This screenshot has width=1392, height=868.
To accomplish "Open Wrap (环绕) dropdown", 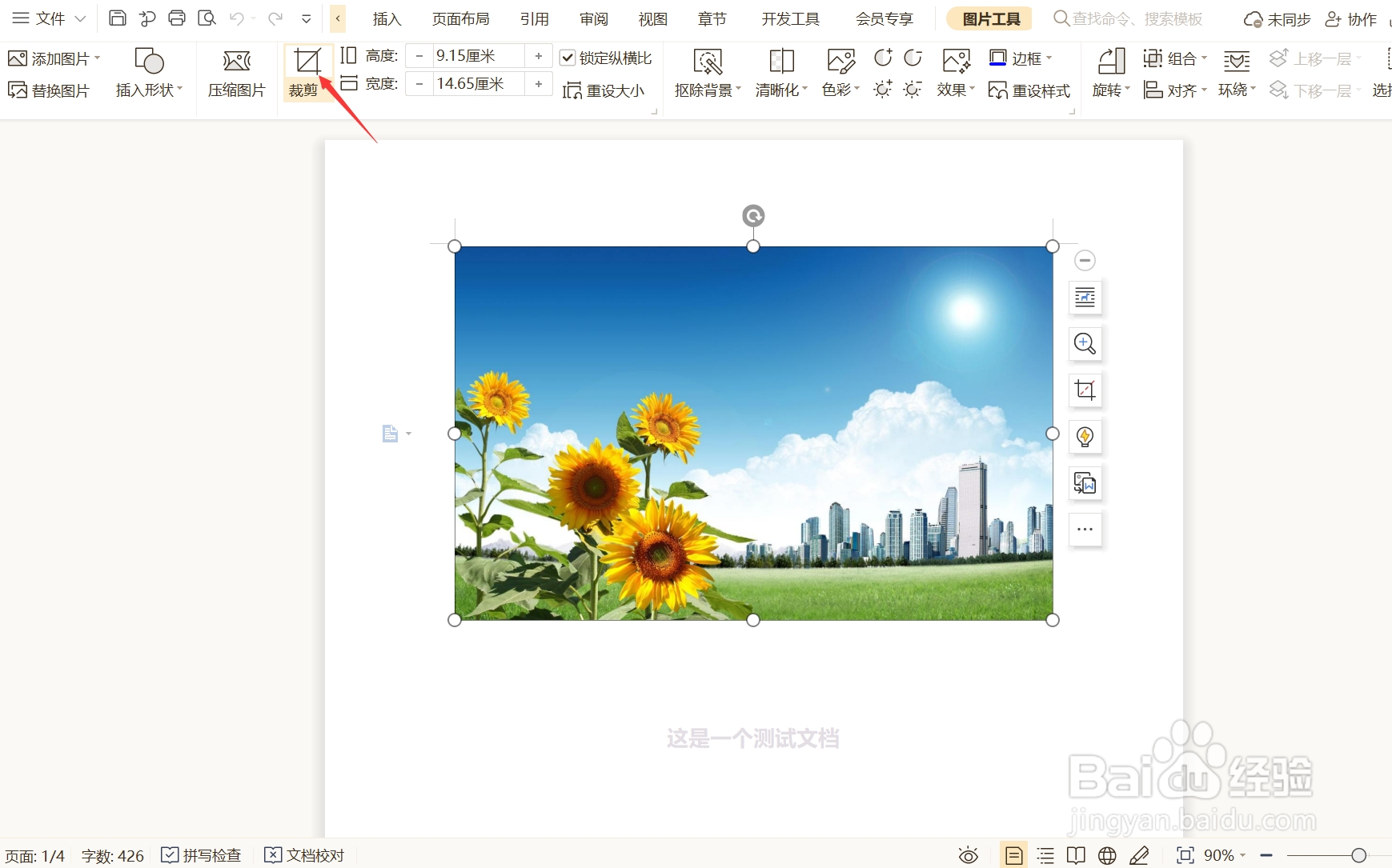I will point(1254,89).
